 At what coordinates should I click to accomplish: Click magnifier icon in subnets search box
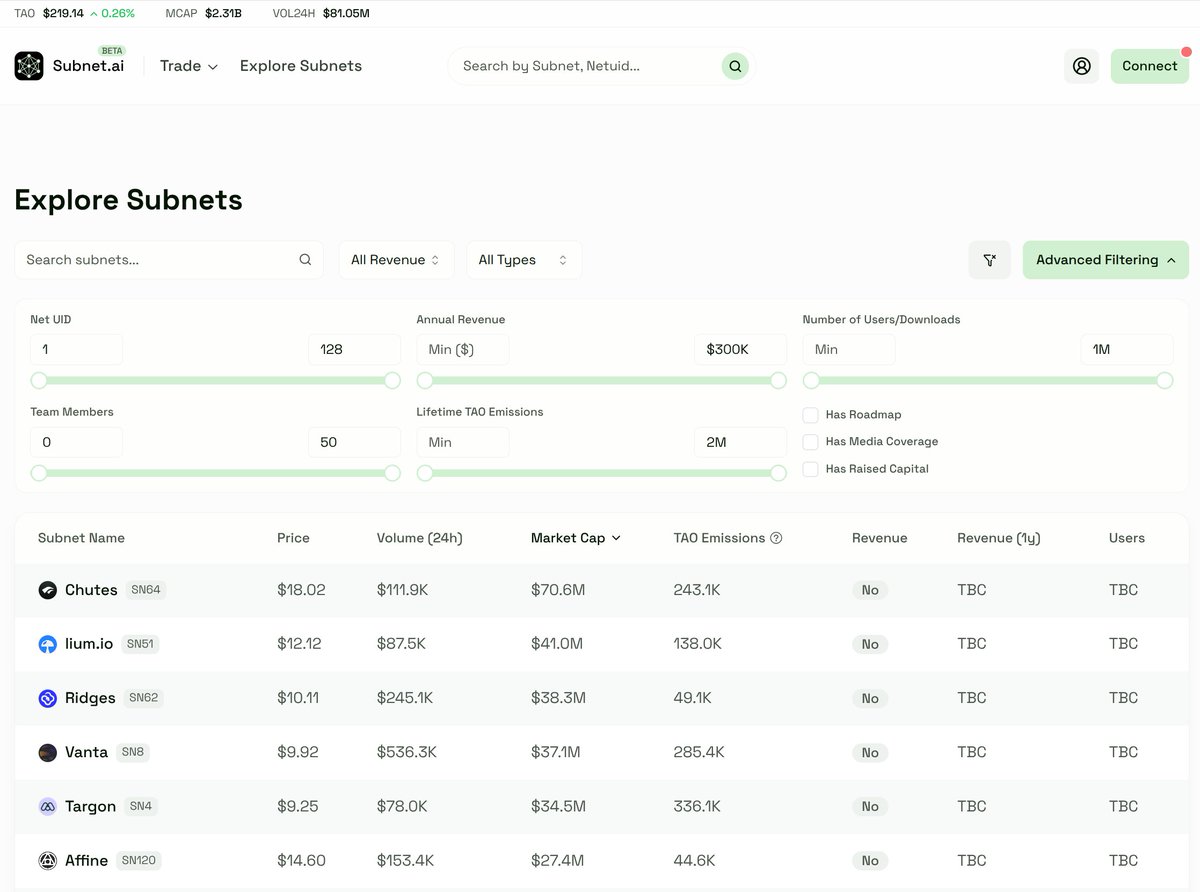click(x=305, y=260)
